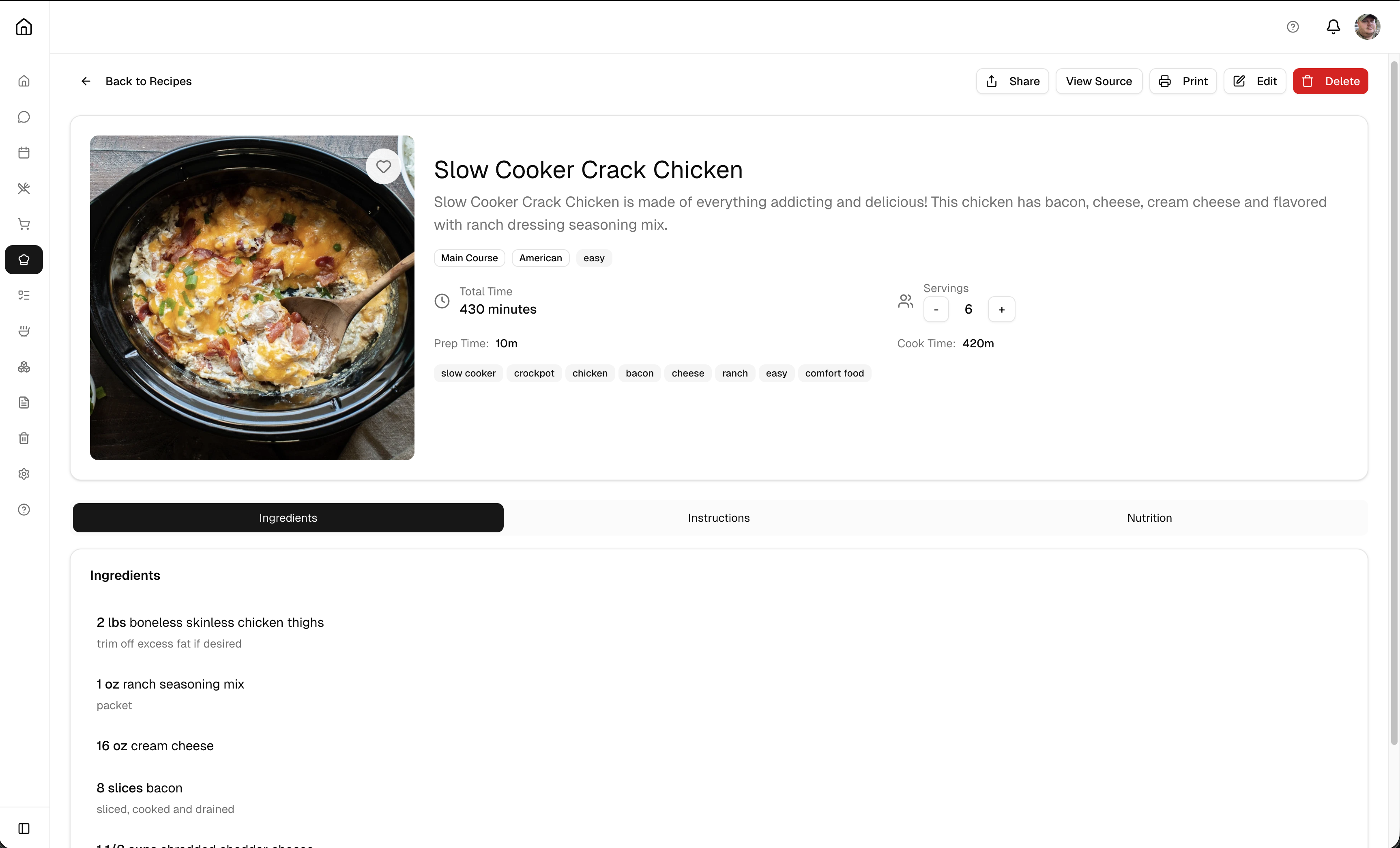The width and height of the screenshot is (1400, 848).
Task: Open the shopping cart sidebar icon
Action: 24,224
